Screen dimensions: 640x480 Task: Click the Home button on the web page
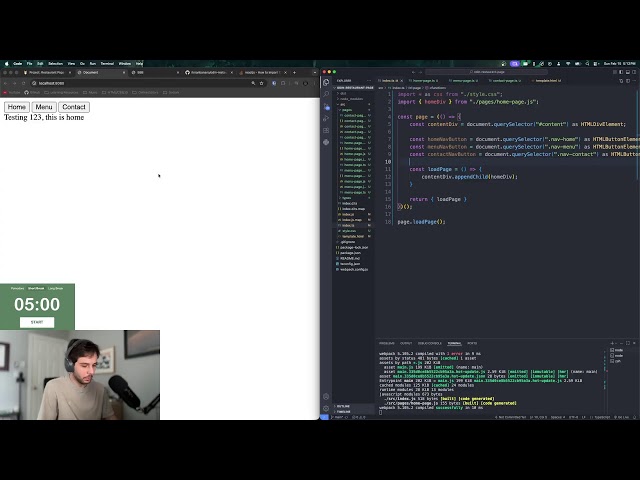tap(17, 107)
